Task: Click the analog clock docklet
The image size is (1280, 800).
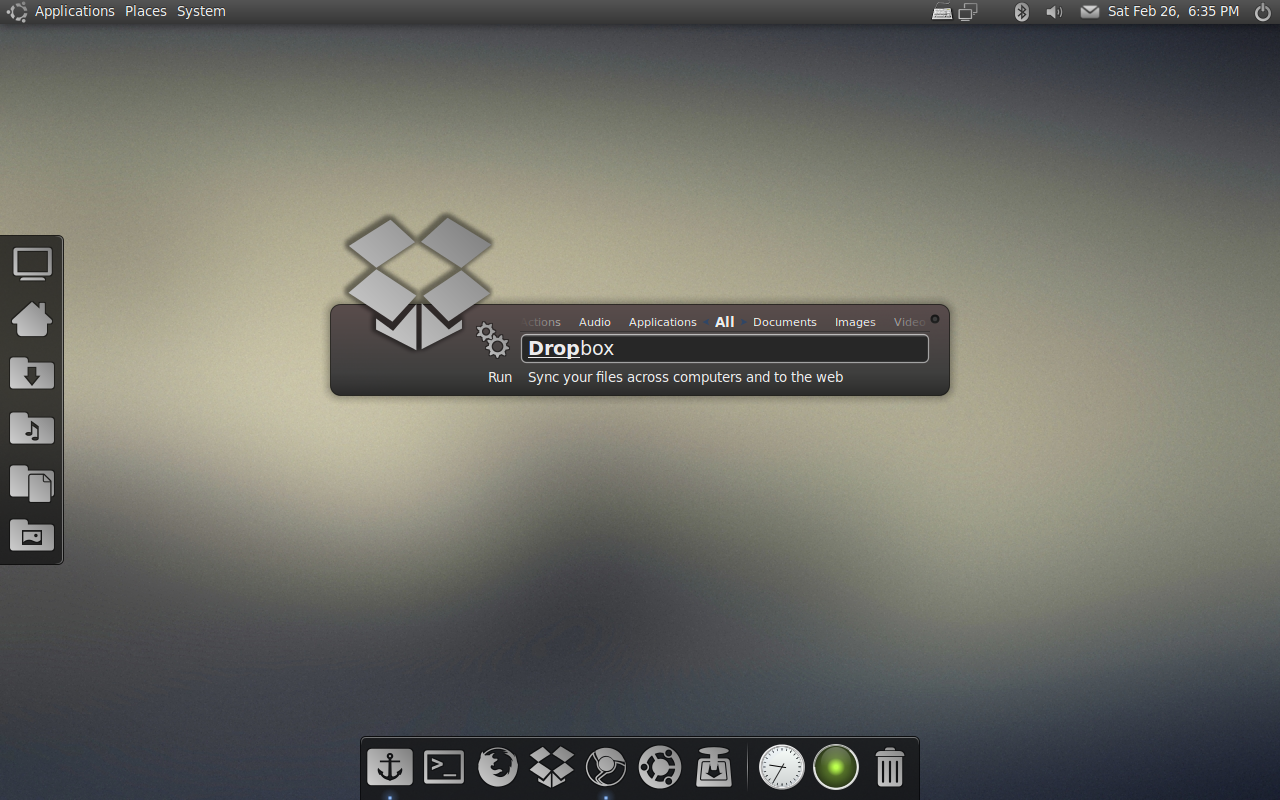Action: pyautogui.click(x=781, y=767)
